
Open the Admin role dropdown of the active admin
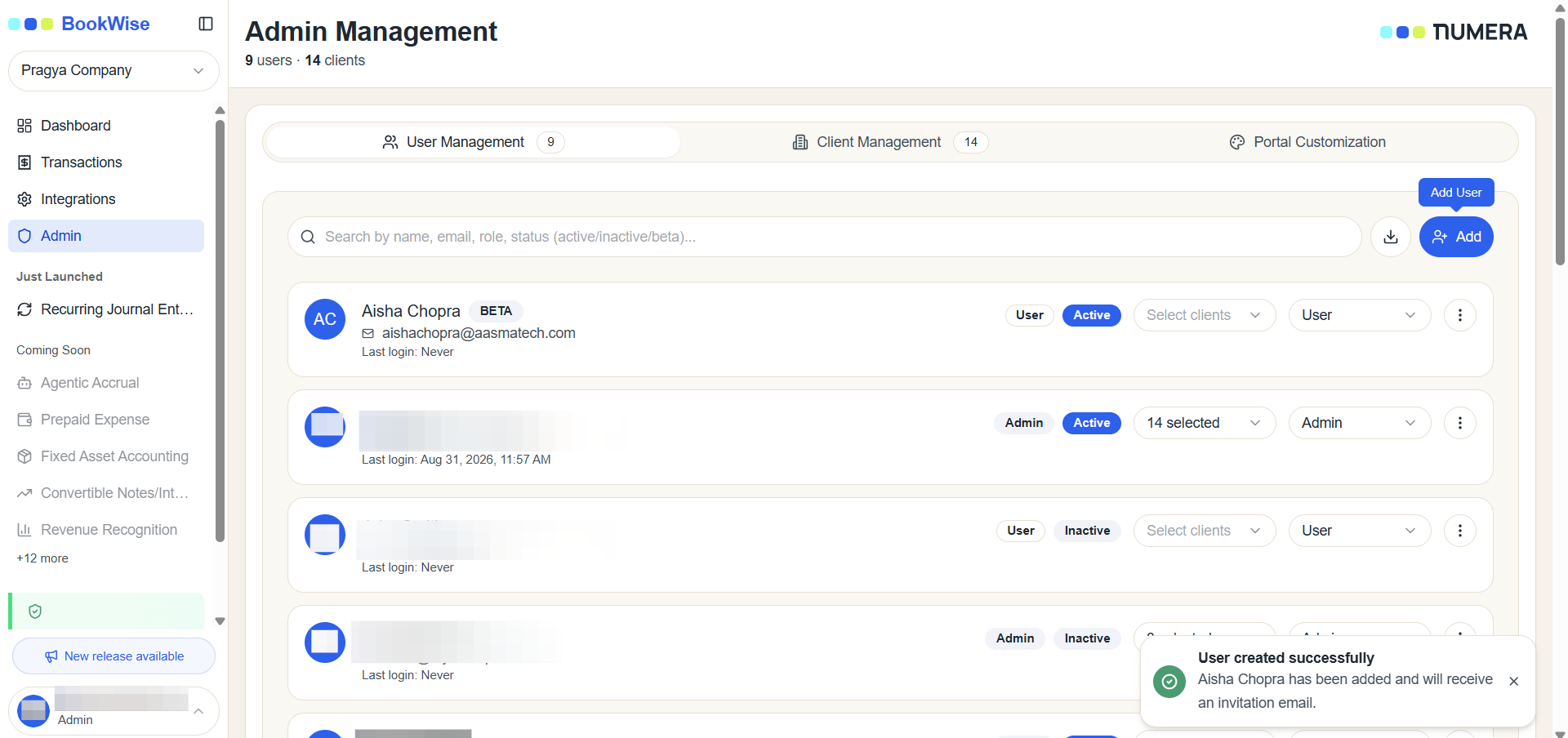(1360, 423)
